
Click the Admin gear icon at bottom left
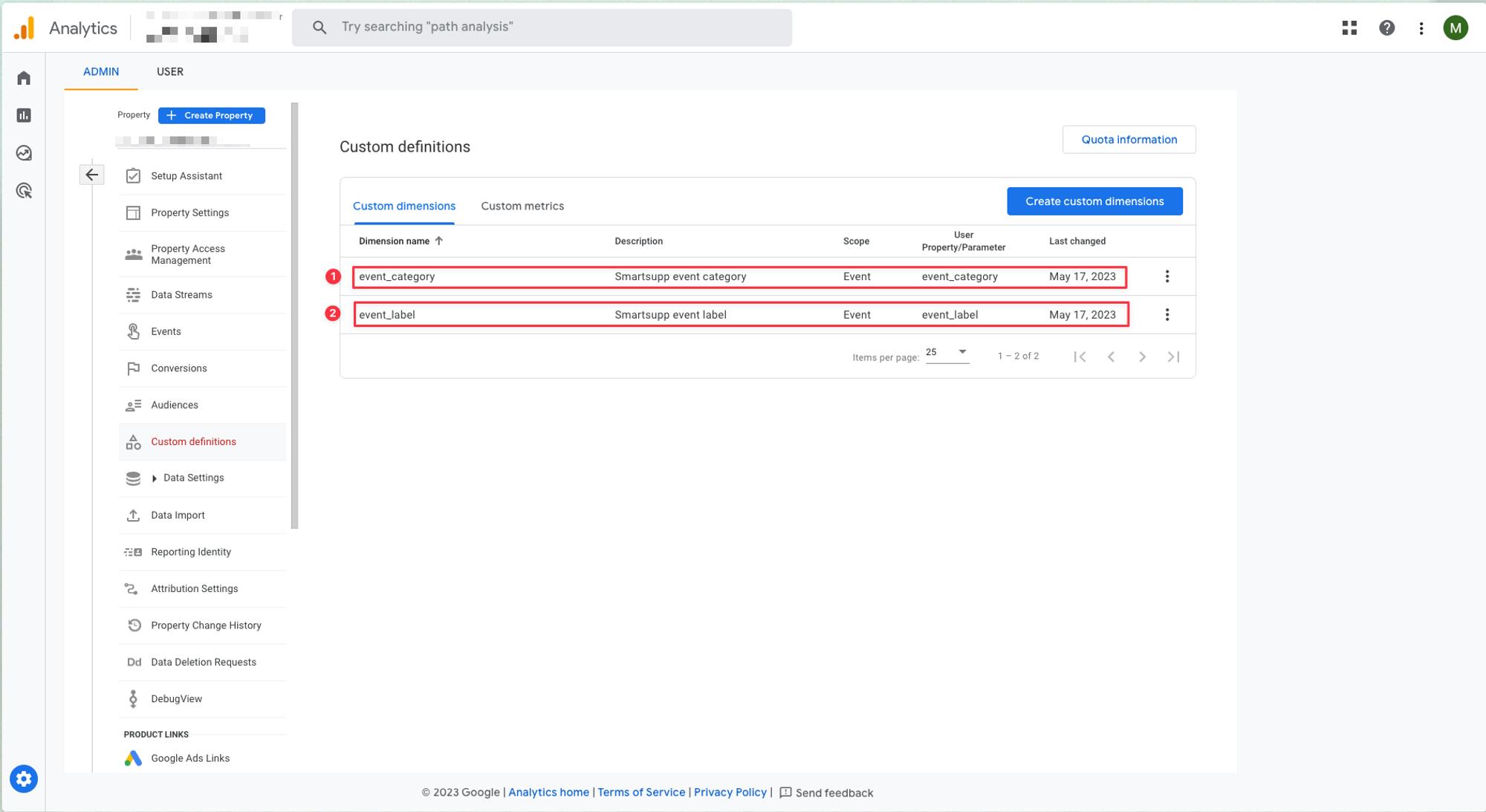[x=24, y=779]
